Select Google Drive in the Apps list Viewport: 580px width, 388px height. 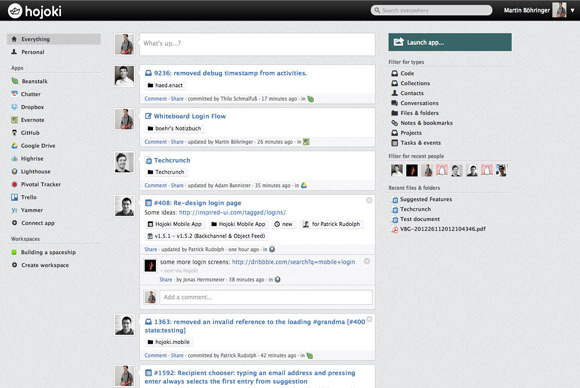pyautogui.click(x=33, y=146)
